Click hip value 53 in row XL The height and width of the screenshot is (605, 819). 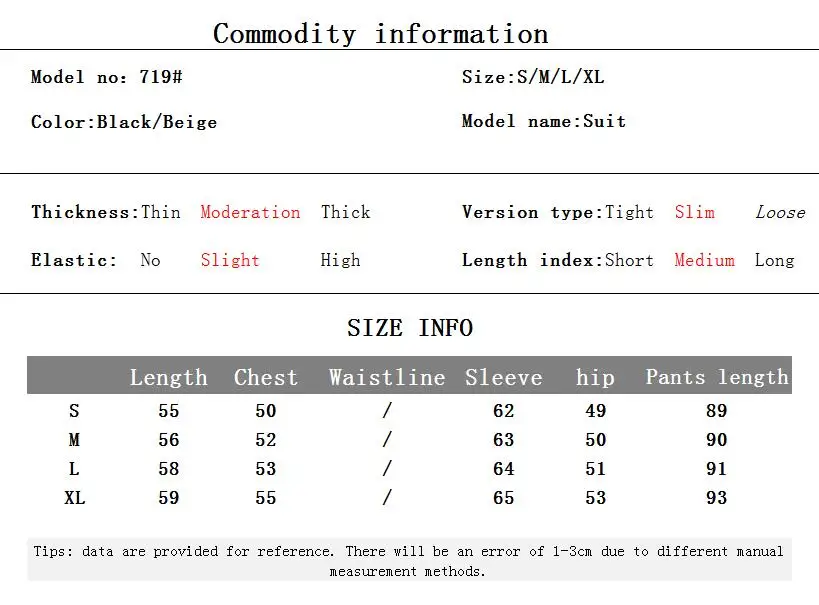pyautogui.click(x=595, y=498)
